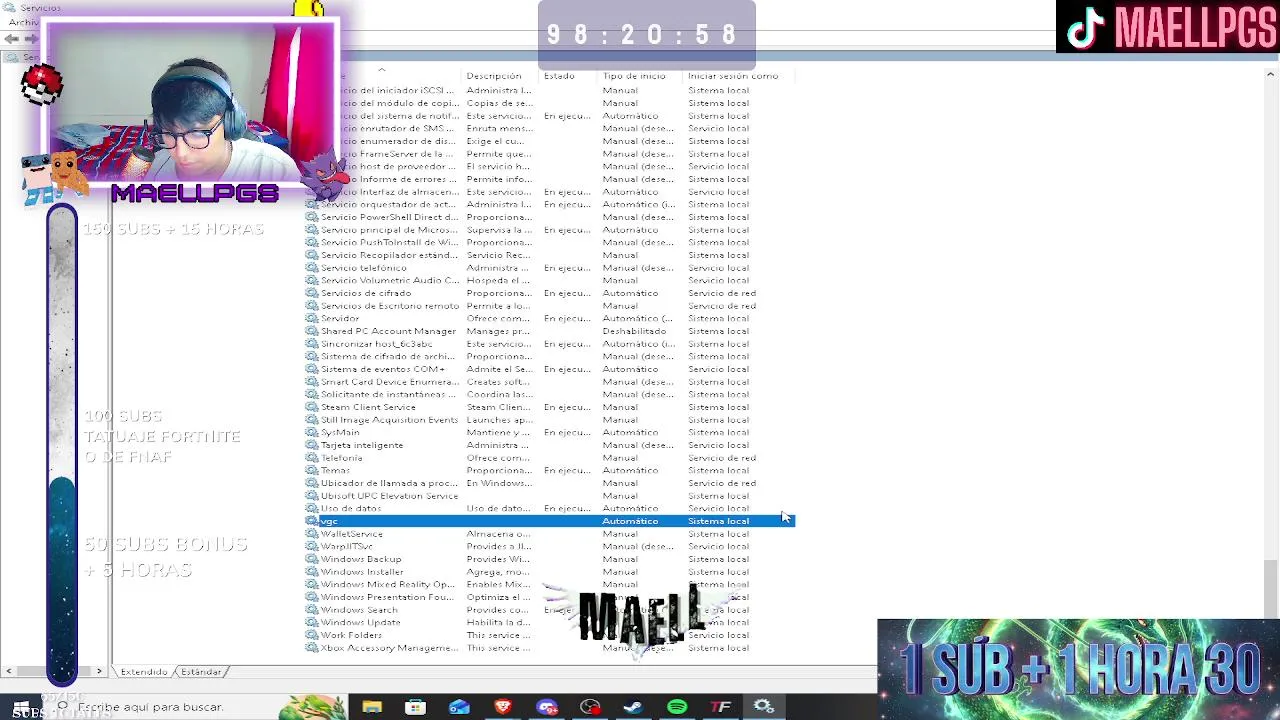The image size is (1280, 720).
Task: Select Still Image Acquisition Events service
Action: point(550,420)
